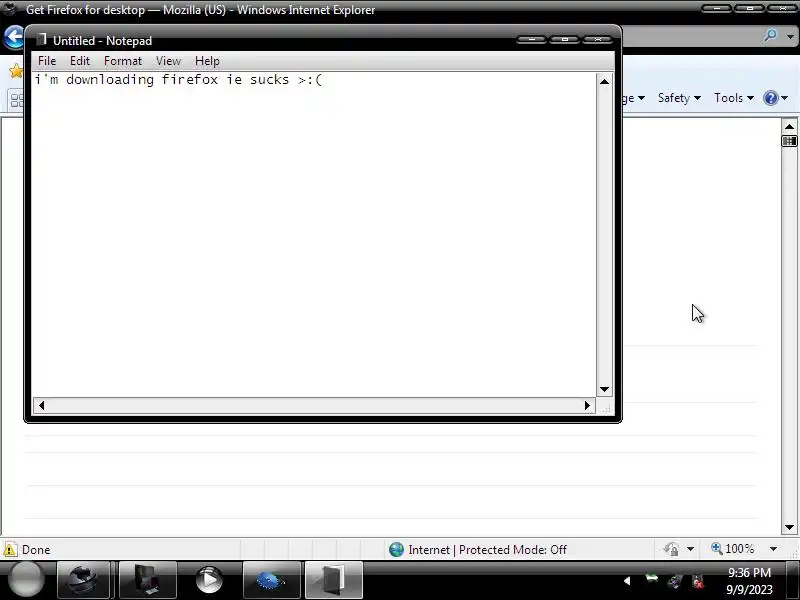Image resolution: width=800 pixels, height=600 pixels.
Task: Click the Internet Protected Mode Off status text
Action: tap(487, 549)
